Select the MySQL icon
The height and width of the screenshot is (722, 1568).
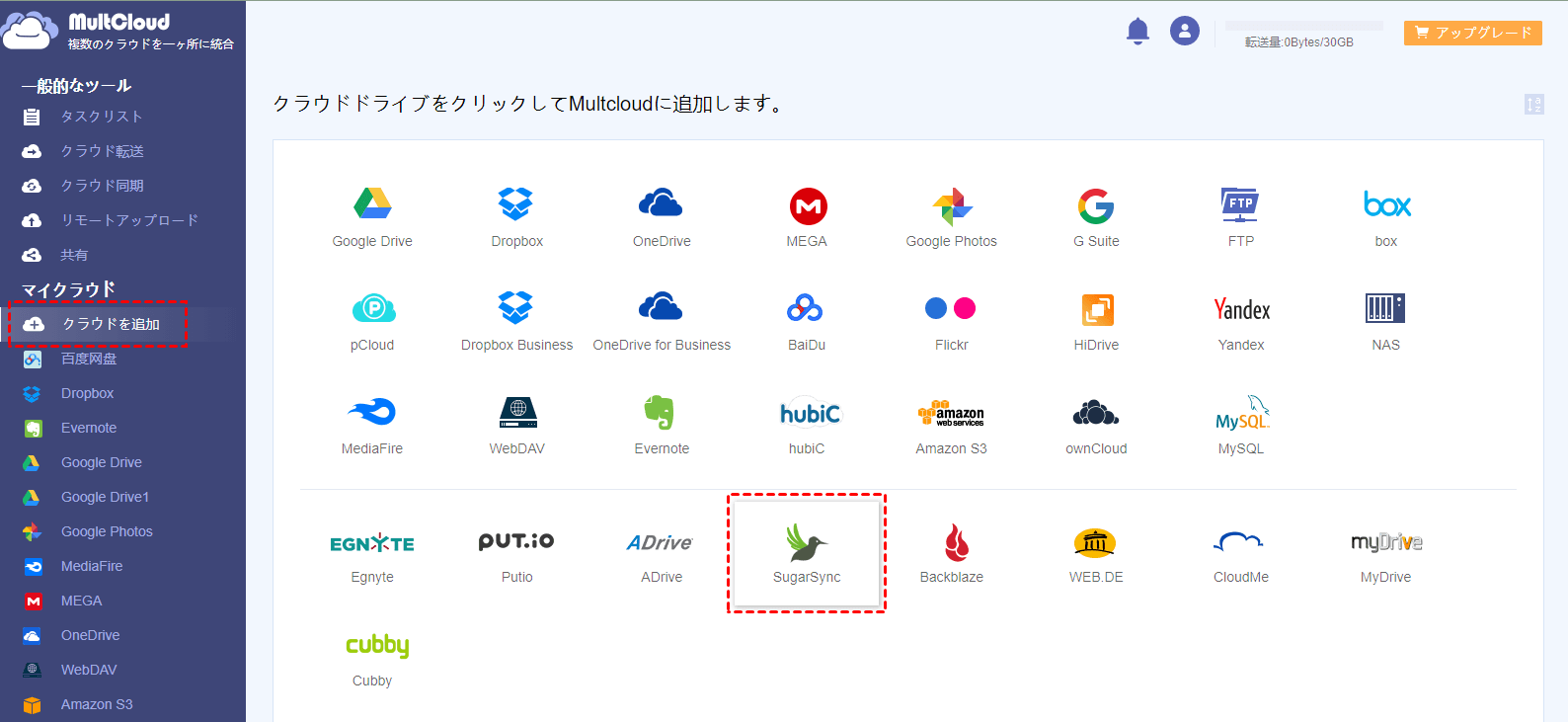pyautogui.click(x=1241, y=424)
